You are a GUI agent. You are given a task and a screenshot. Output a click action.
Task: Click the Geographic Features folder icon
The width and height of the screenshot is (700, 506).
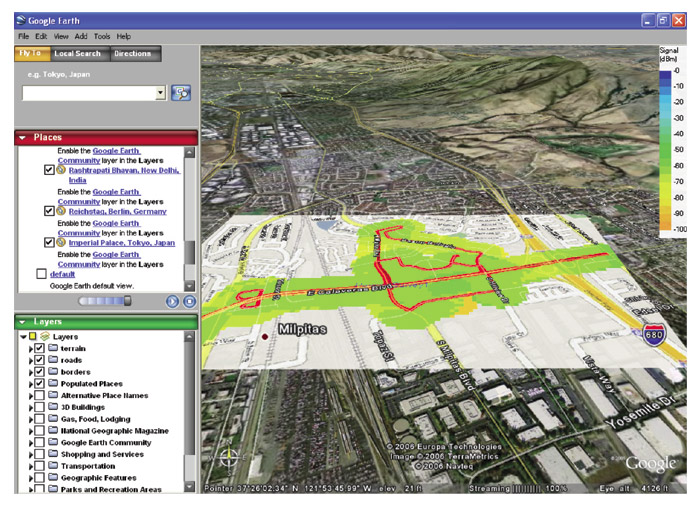click(x=53, y=477)
